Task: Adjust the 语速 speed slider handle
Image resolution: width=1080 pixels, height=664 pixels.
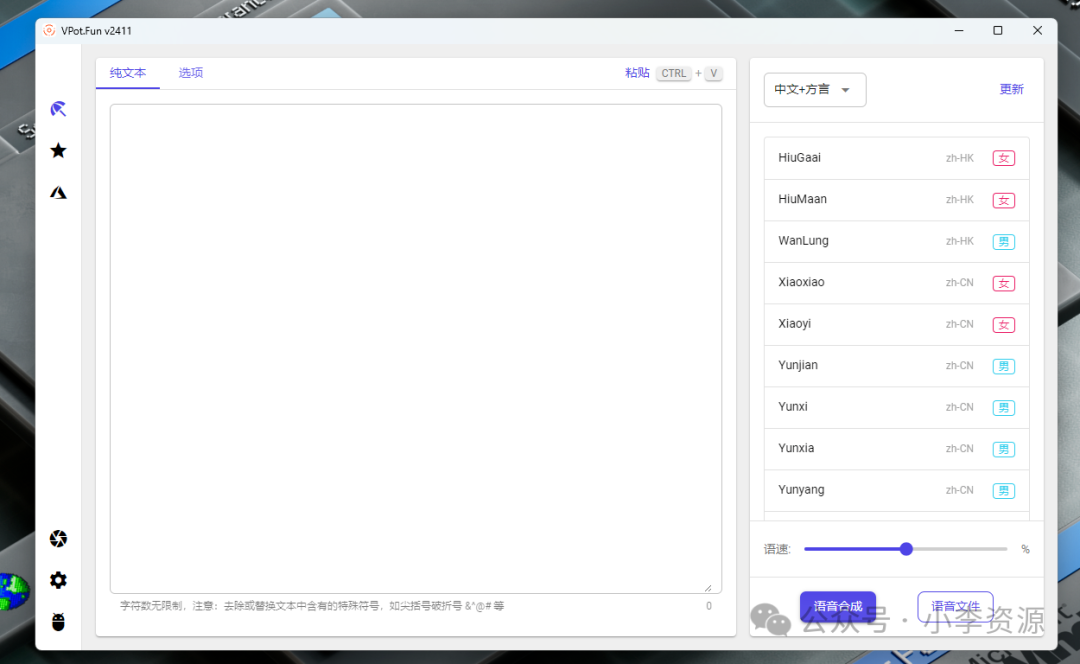Action: pyautogui.click(x=906, y=549)
